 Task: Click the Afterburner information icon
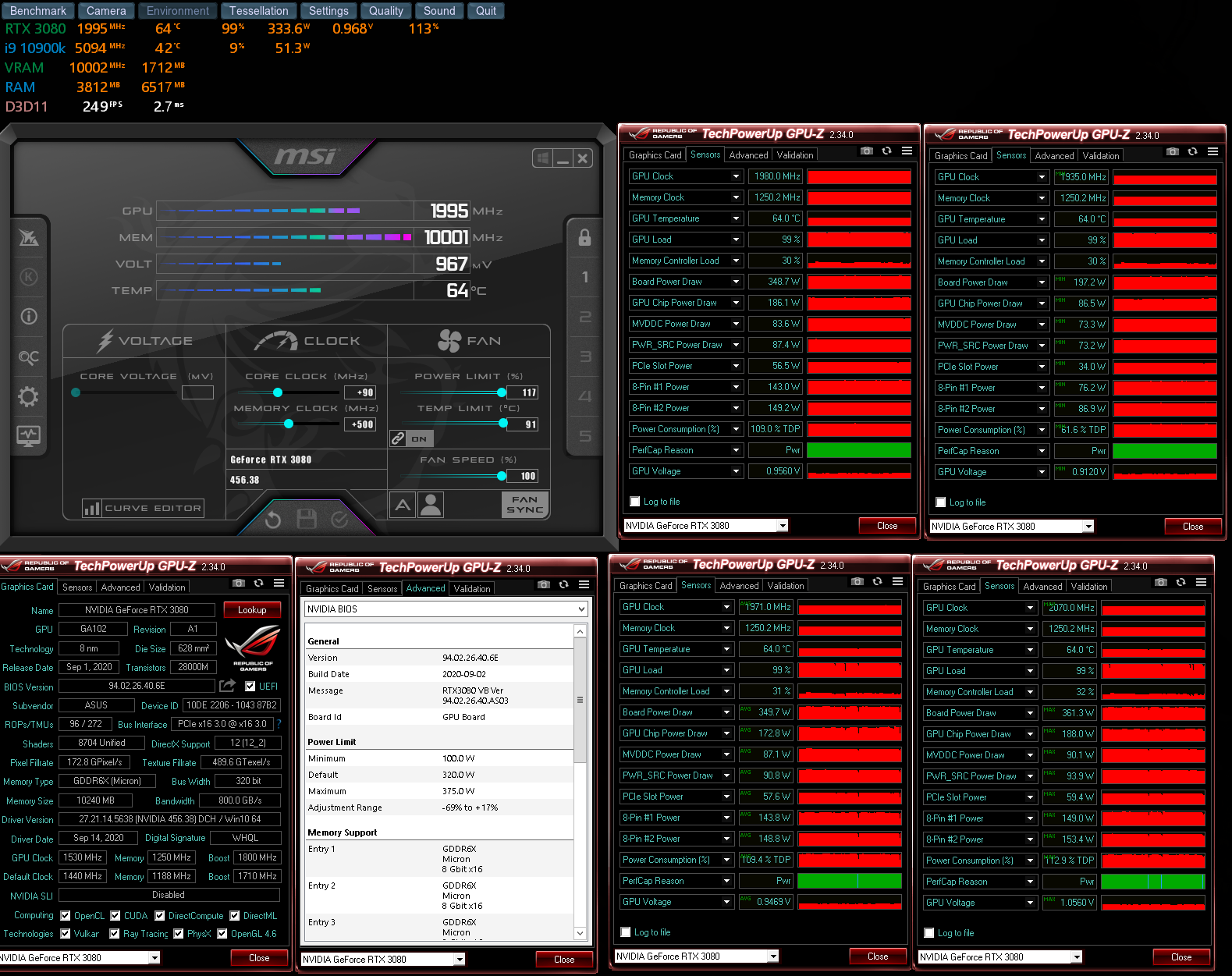pos(29,316)
